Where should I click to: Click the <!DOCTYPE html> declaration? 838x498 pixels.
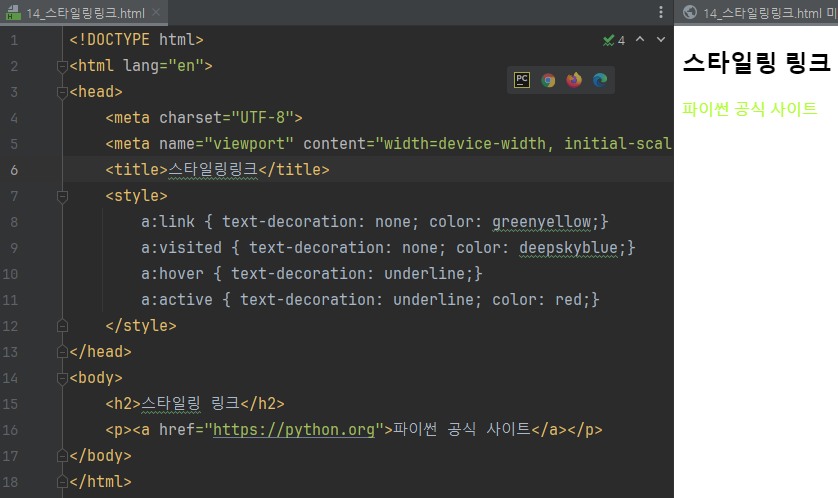click(x=136, y=40)
